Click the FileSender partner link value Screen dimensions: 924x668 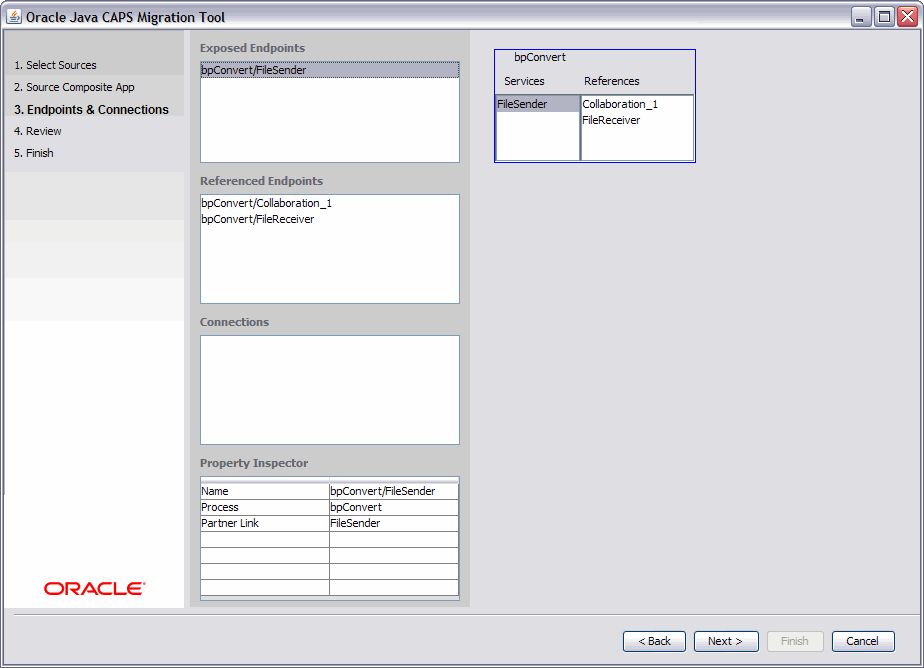[394, 523]
